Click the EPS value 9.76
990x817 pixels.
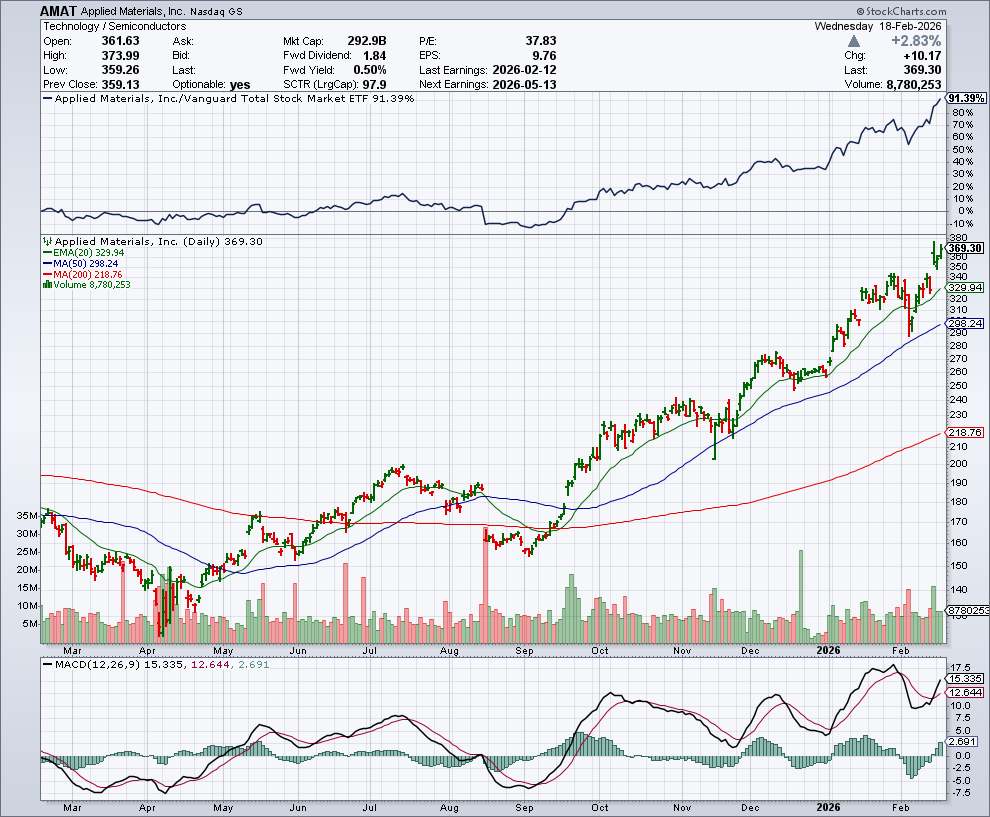pyautogui.click(x=545, y=56)
